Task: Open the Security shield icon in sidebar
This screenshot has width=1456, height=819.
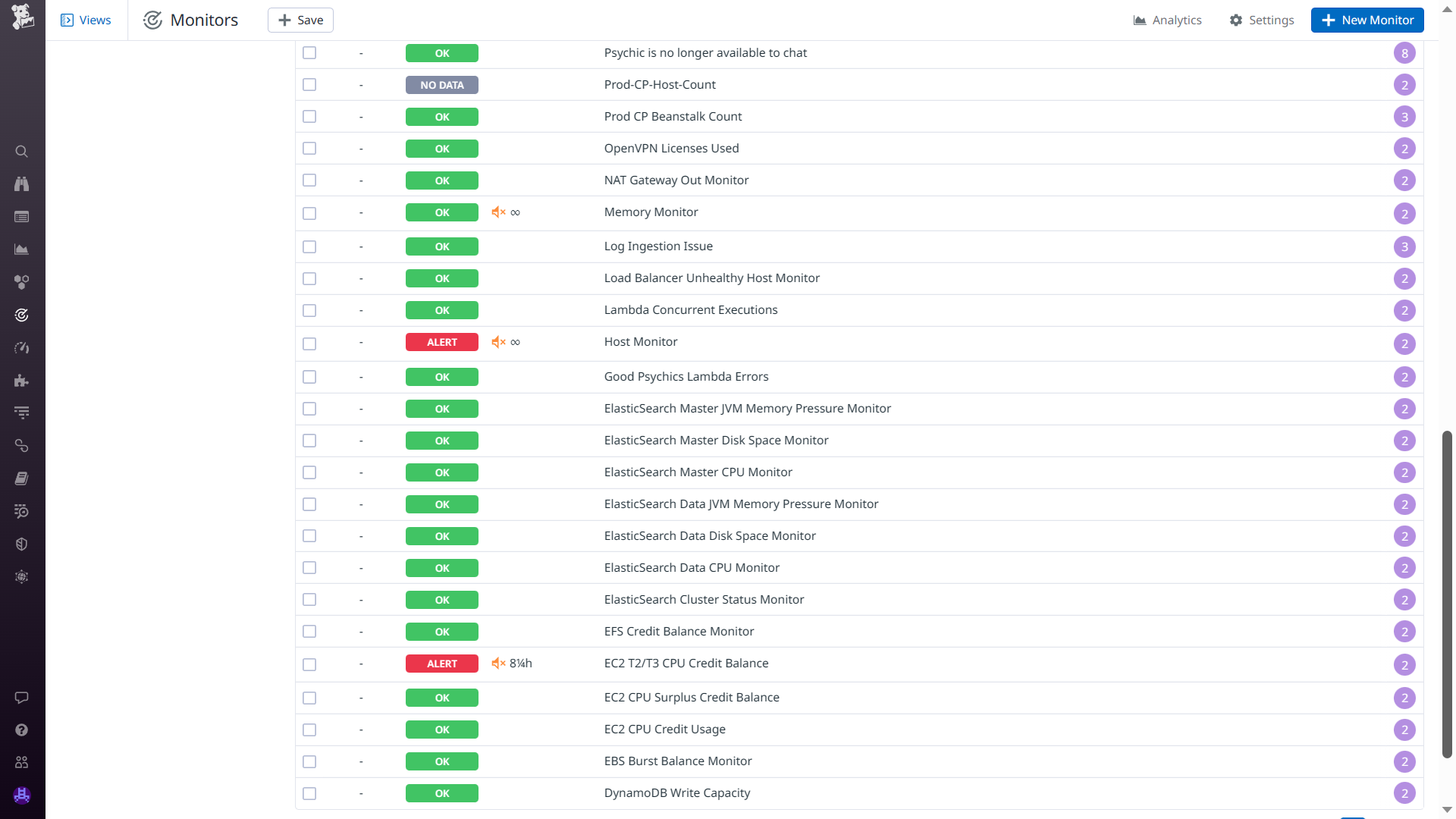Action: coord(22,544)
